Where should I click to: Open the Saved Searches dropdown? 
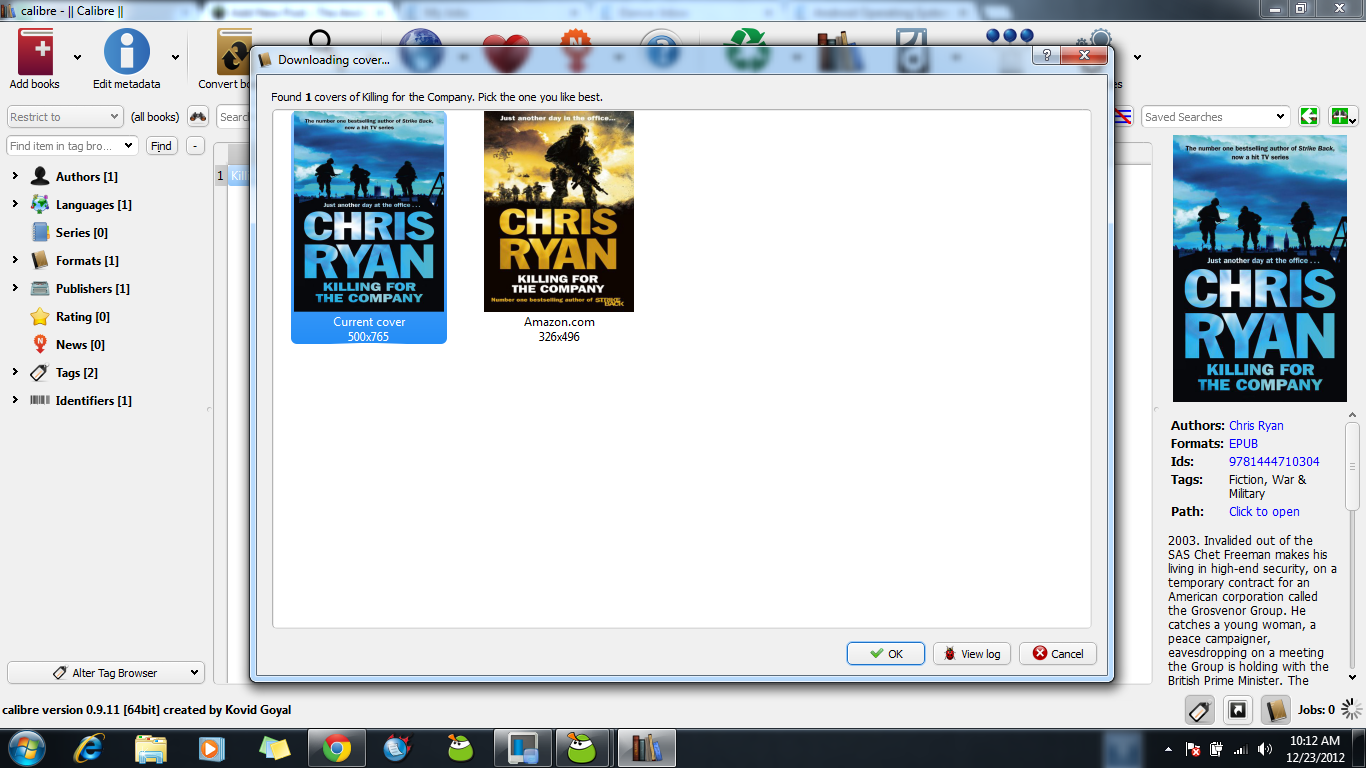pos(1216,116)
